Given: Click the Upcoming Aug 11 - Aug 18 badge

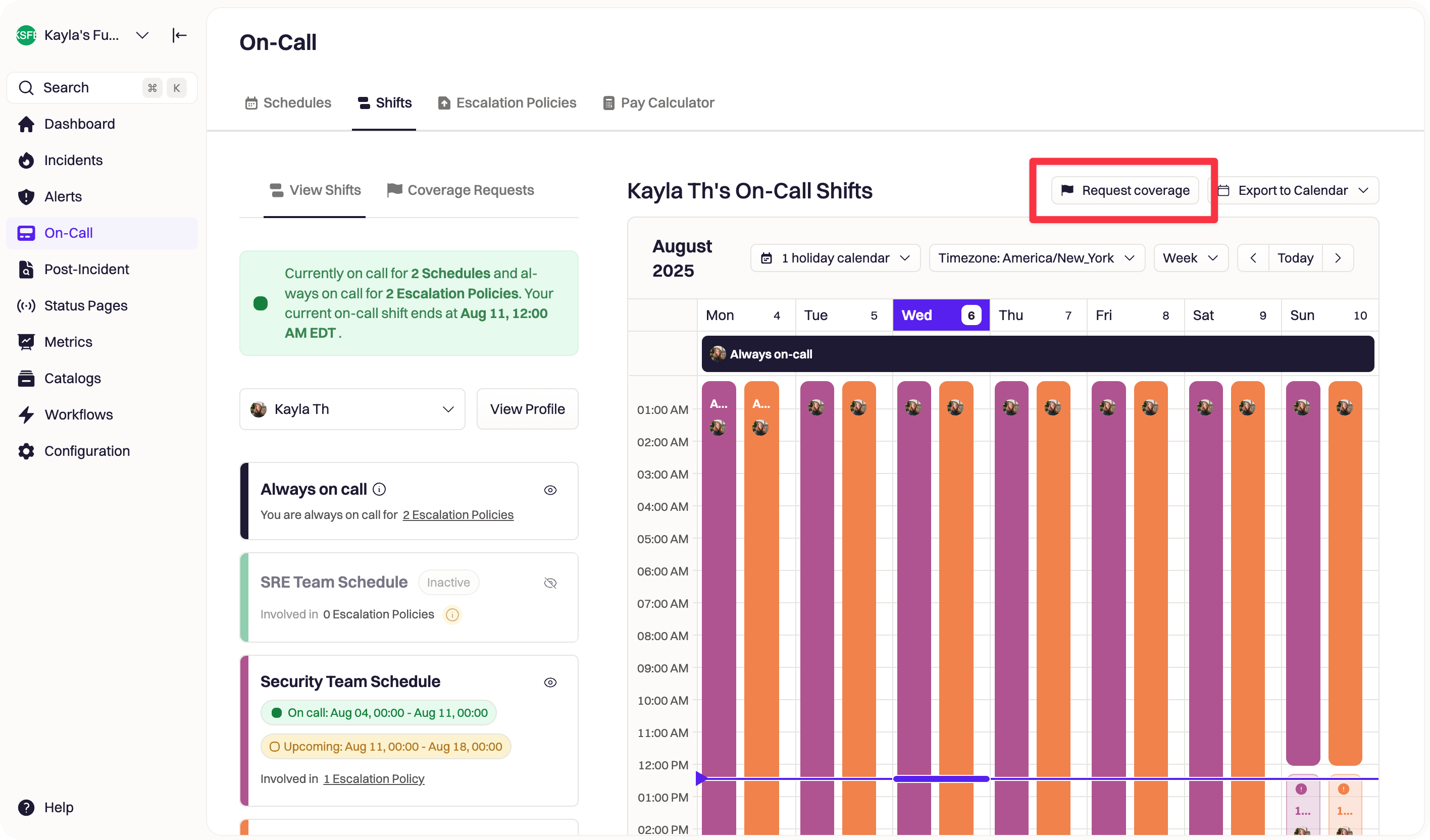Looking at the screenshot, I should pos(386,747).
